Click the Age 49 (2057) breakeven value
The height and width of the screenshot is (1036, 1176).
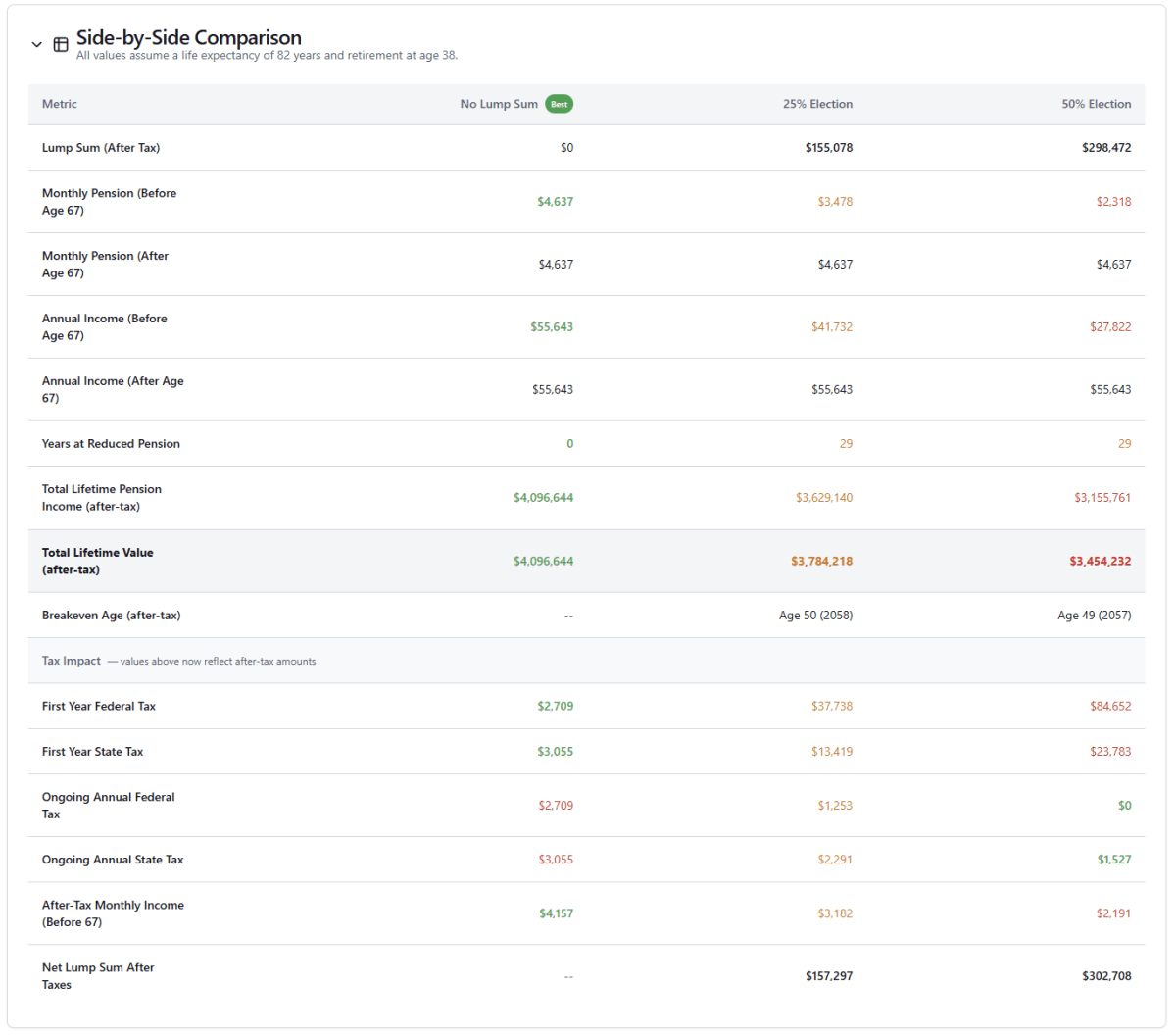[x=1095, y=616]
